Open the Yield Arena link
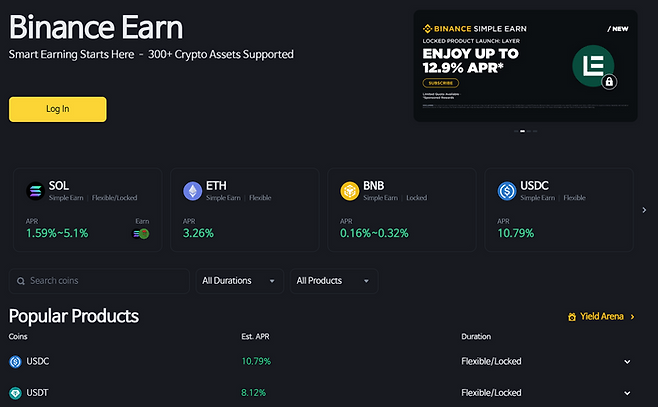The width and height of the screenshot is (658, 407). [602, 317]
